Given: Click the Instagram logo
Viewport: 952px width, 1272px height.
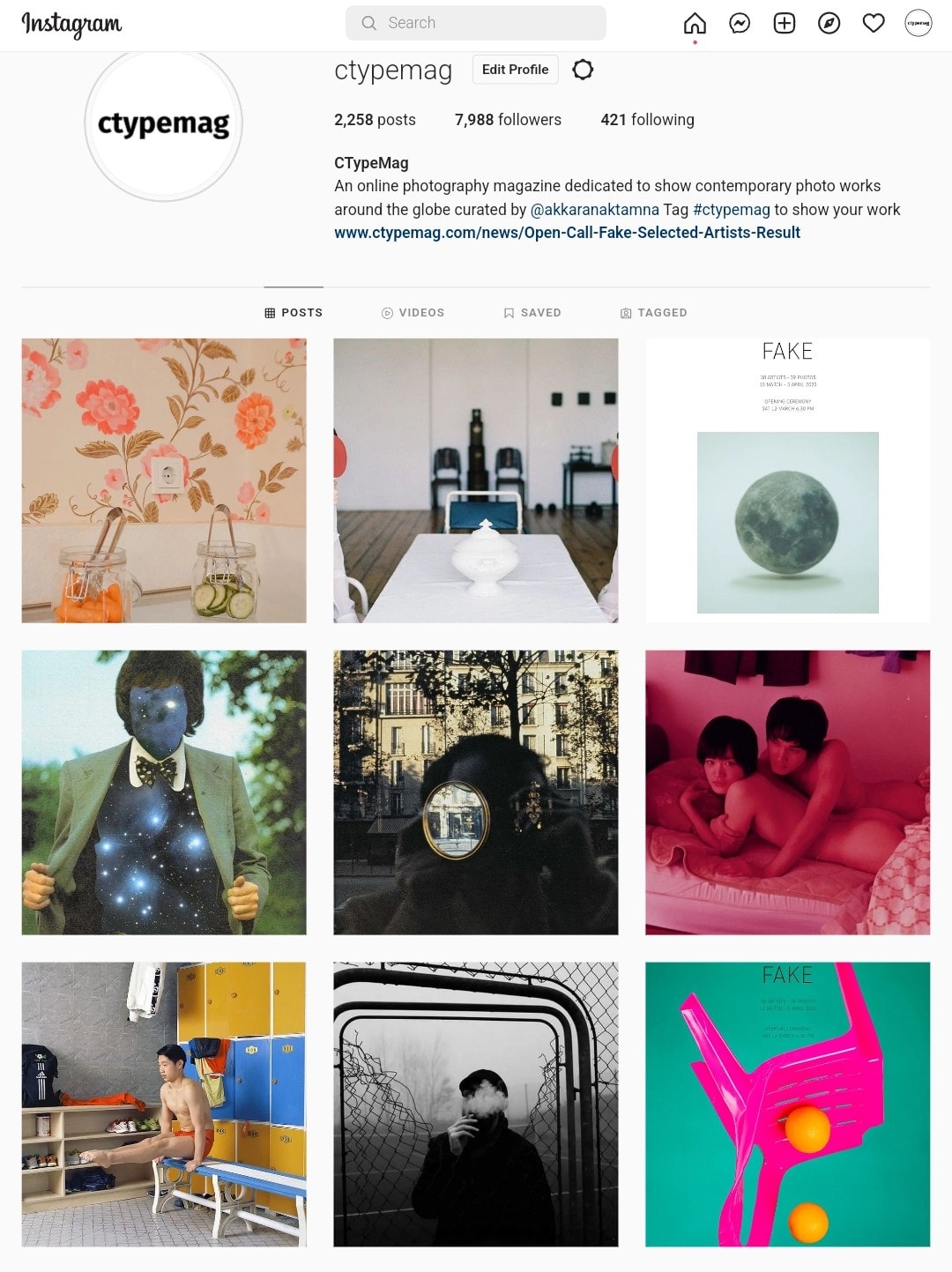Looking at the screenshot, I should 71,25.
